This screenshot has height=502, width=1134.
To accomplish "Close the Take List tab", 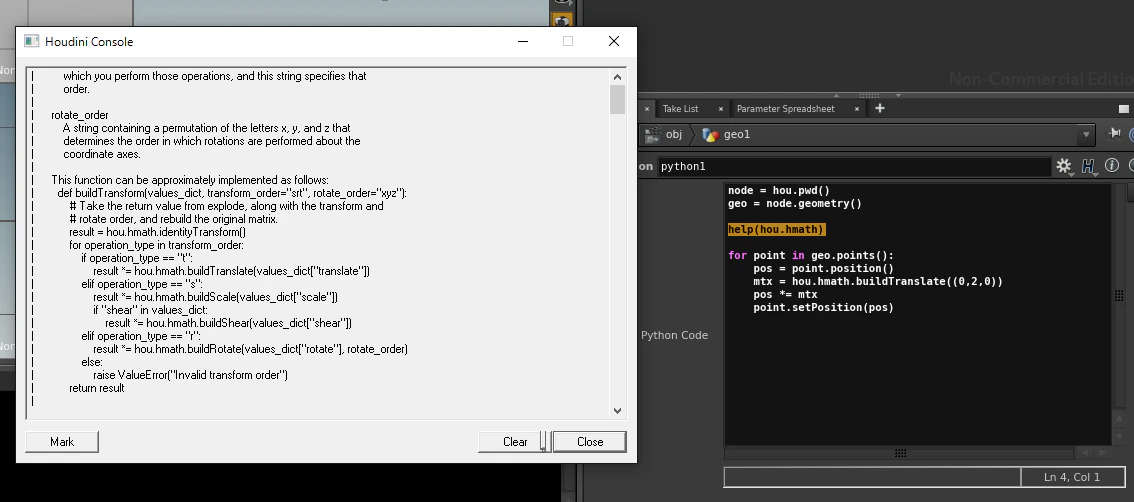I will click(720, 109).
